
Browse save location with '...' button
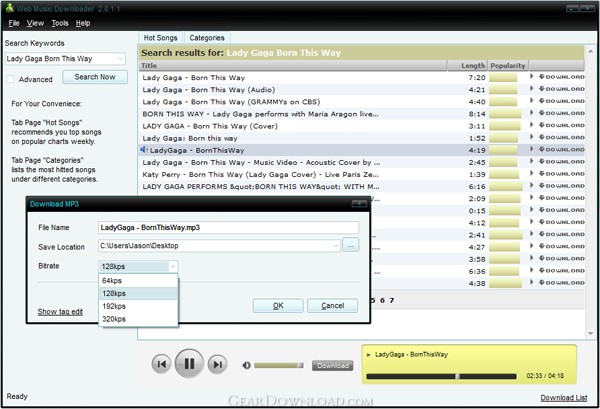point(351,245)
